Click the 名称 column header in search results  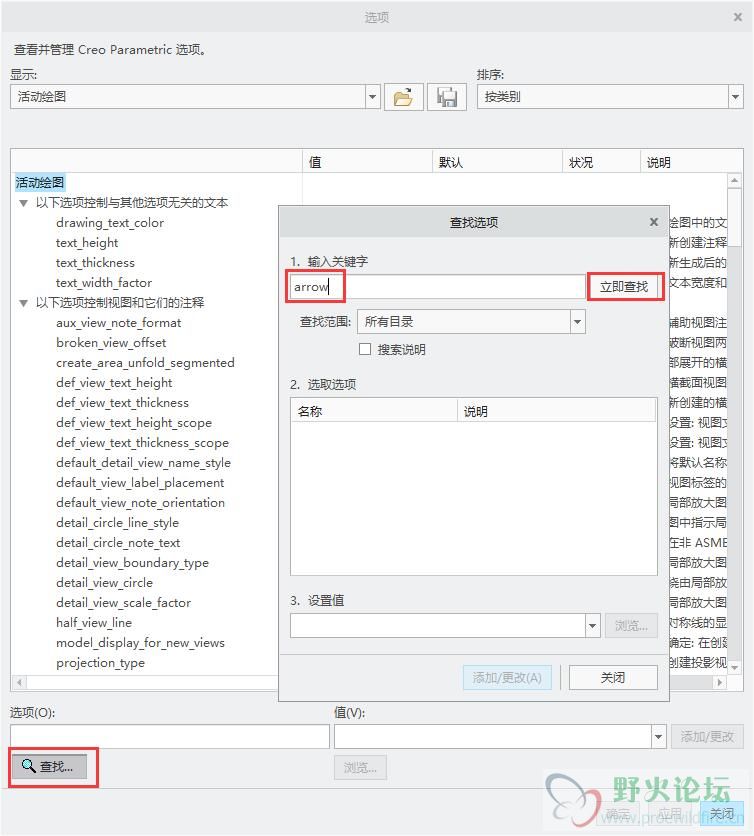point(374,411)
